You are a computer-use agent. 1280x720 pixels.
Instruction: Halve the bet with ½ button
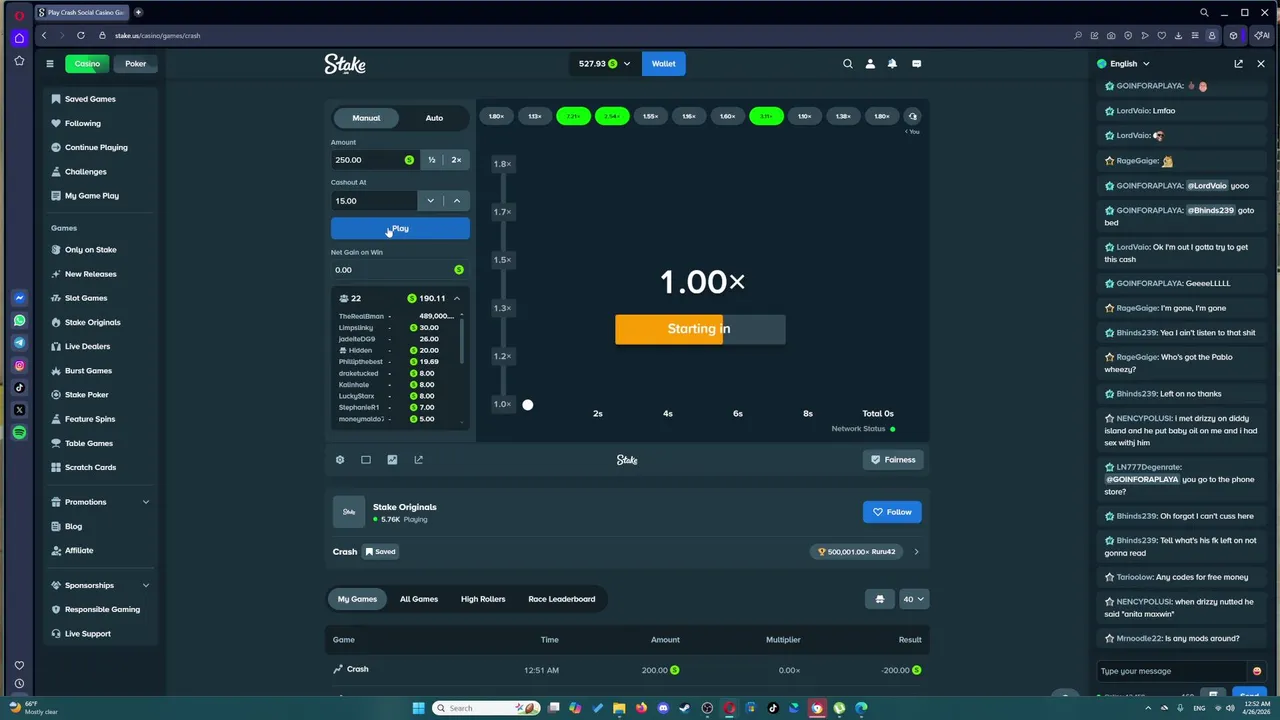tap(432, 160)
